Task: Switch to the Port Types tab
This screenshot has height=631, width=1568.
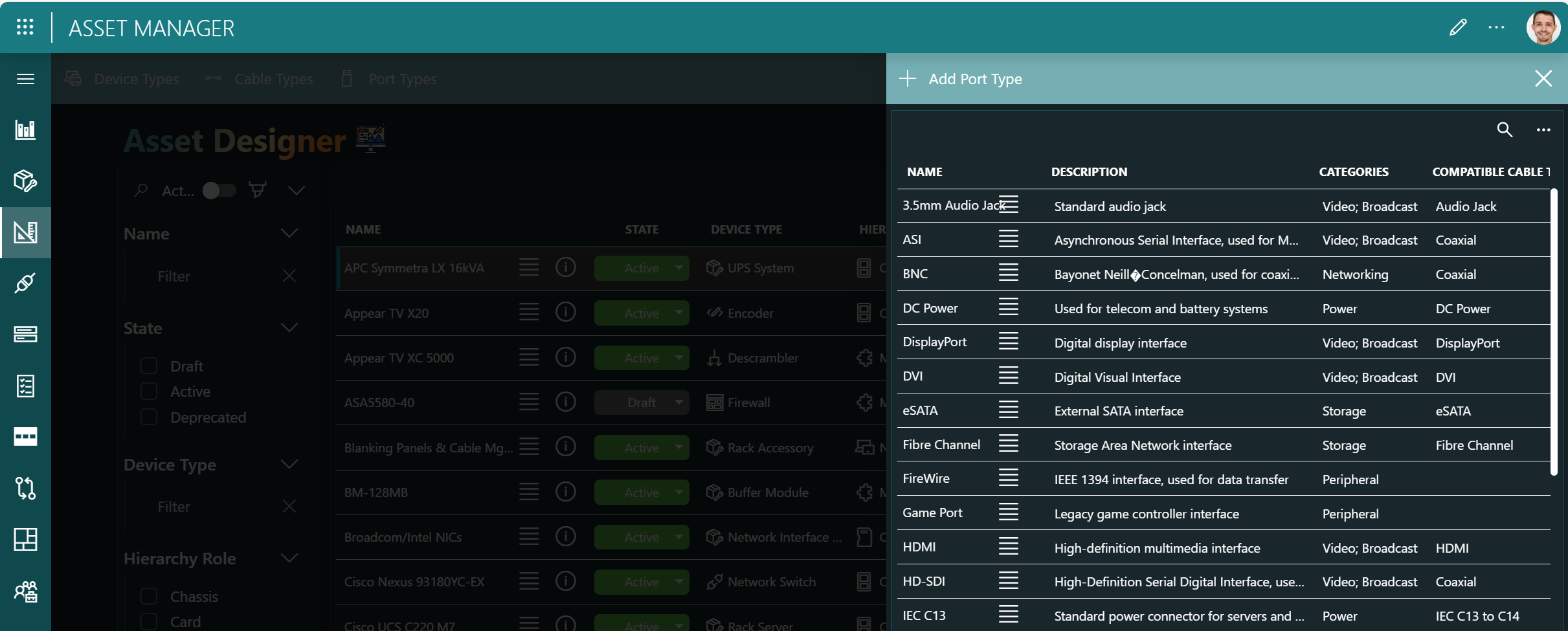Action: pyautogui.click(x=389, y=79)
